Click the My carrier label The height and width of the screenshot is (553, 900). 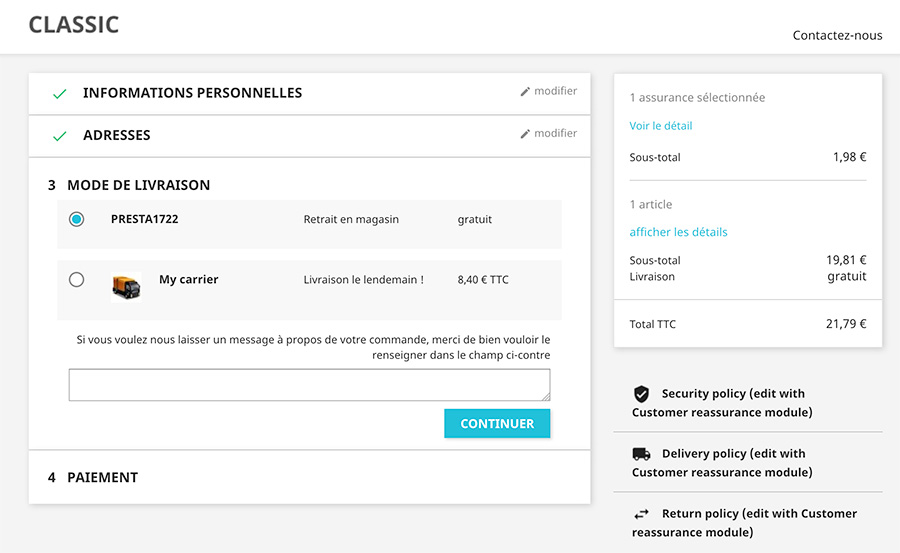point(188,280)
